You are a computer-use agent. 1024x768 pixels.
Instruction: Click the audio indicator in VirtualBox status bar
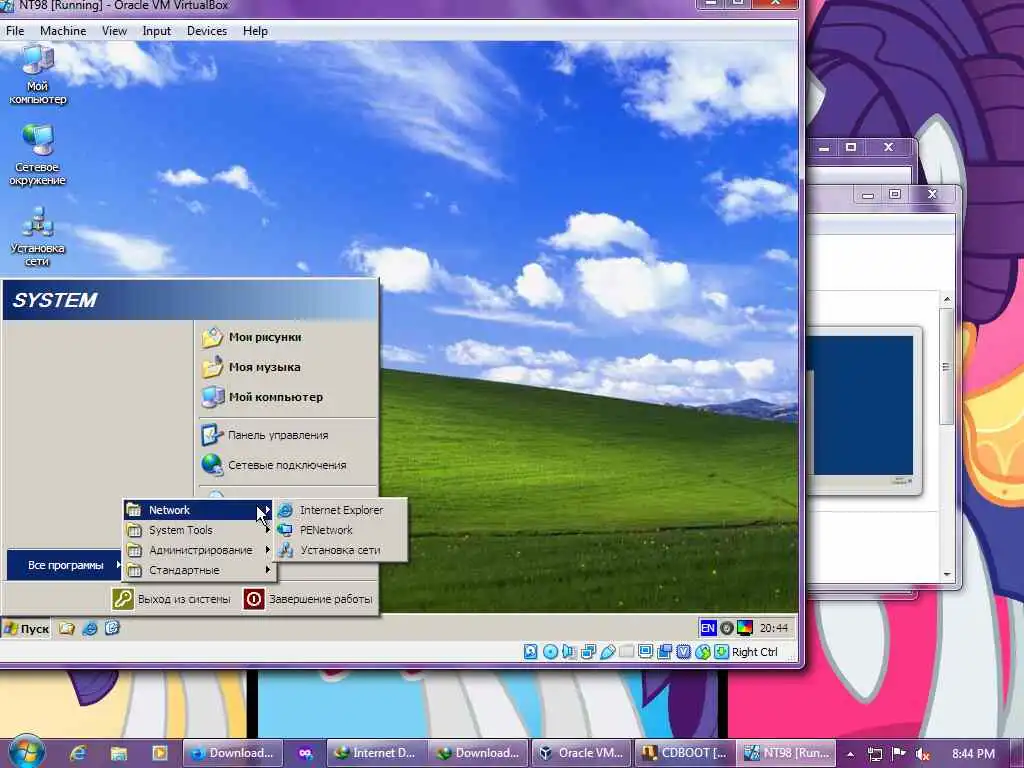[x=569, y=652]
